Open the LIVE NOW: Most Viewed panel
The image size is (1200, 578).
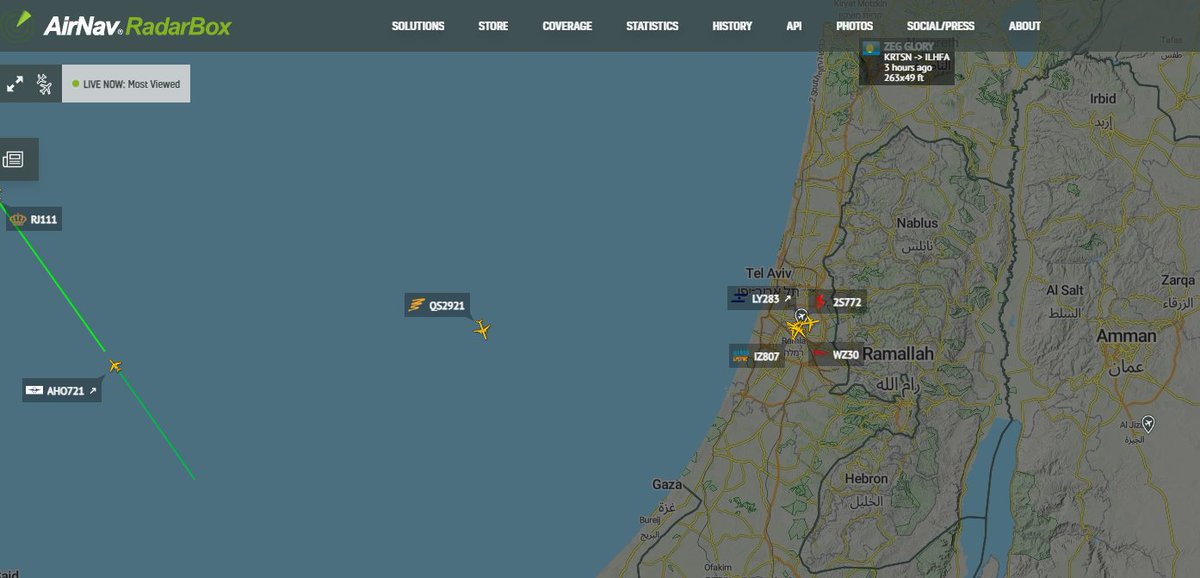point(126,84)
